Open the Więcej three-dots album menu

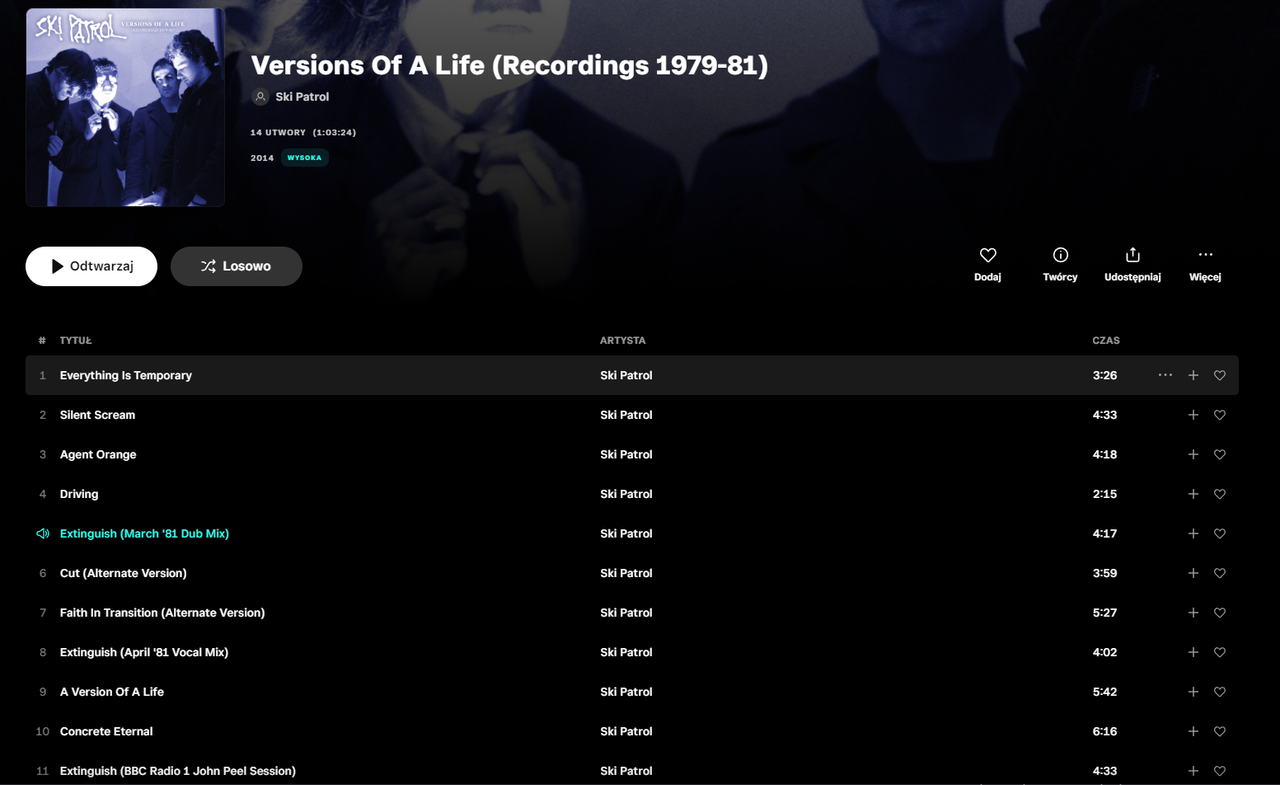[1205, 255]
